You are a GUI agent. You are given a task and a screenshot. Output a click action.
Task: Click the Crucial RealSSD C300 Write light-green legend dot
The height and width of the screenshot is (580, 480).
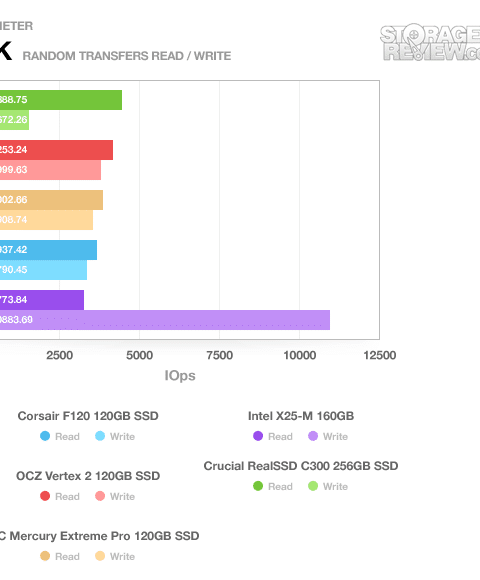click(313, 486)
